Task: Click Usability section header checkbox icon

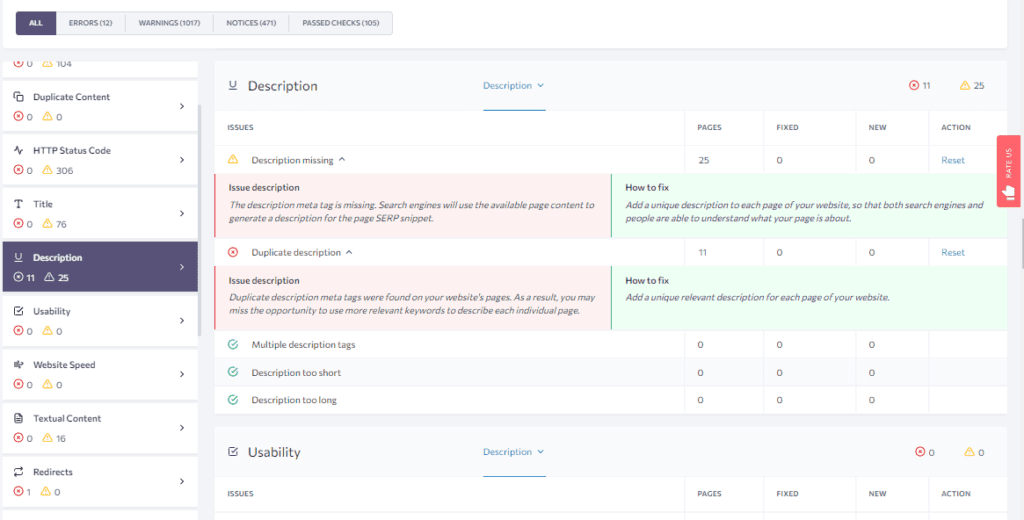Action: tap(232, 451)
